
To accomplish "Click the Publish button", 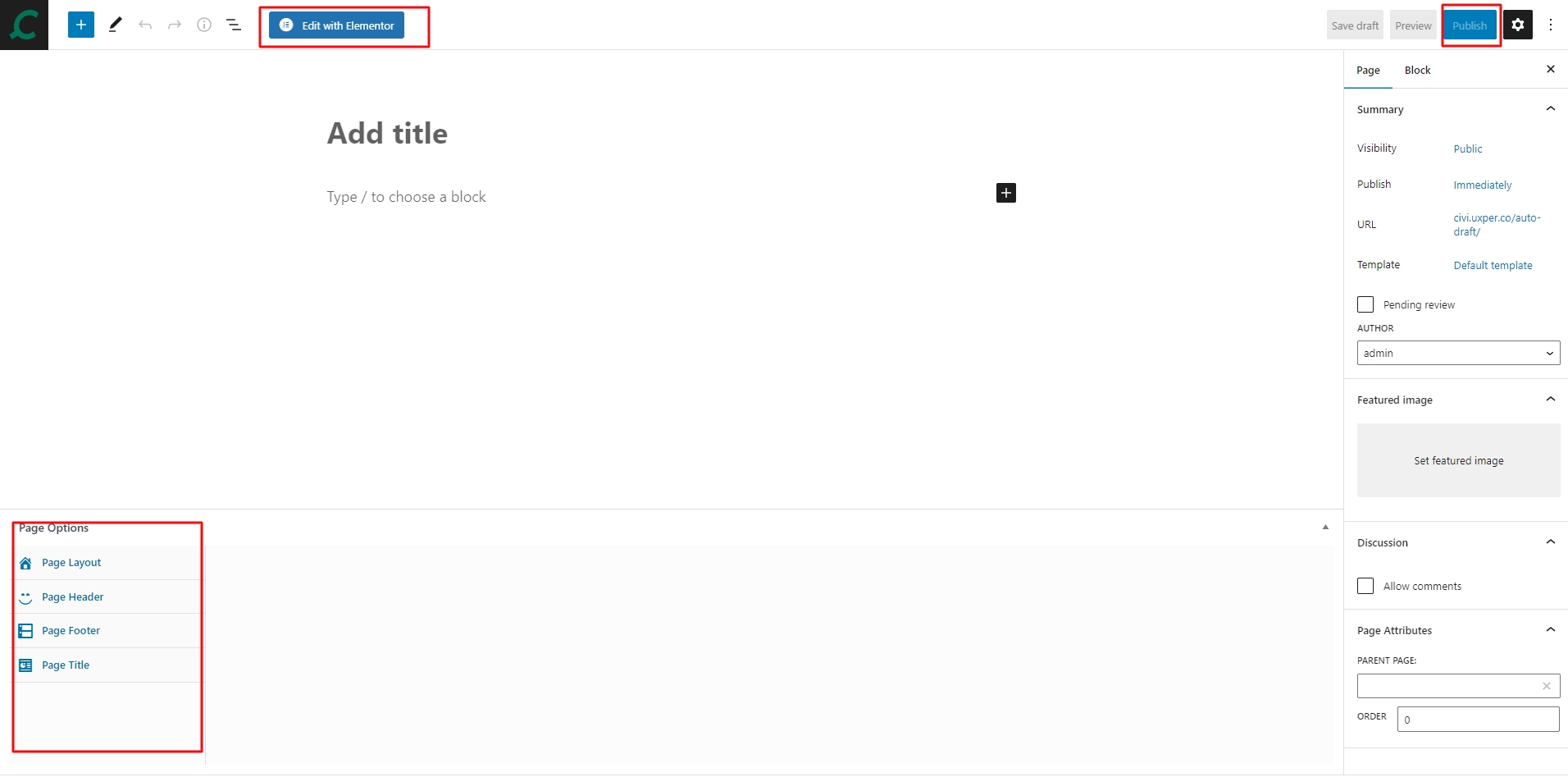I will (x=1469, y=25).
